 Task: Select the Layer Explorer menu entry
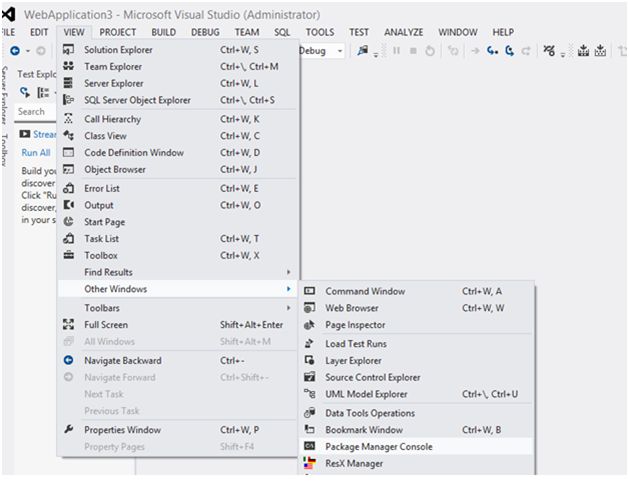[416, 361]
